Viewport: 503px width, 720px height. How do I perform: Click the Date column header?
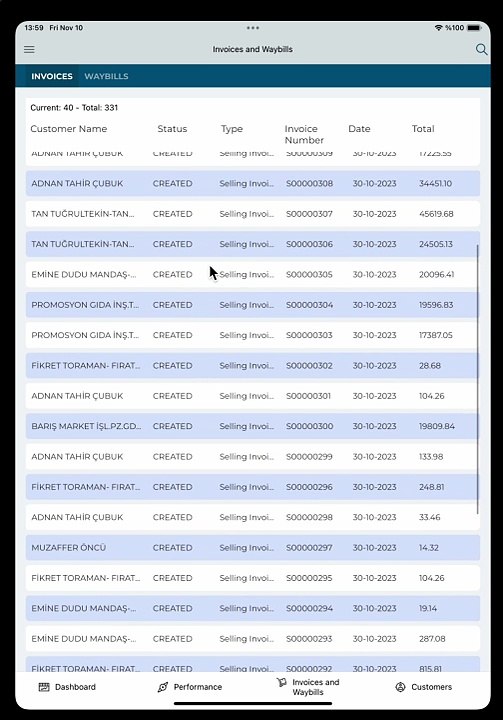coord(359,129)
